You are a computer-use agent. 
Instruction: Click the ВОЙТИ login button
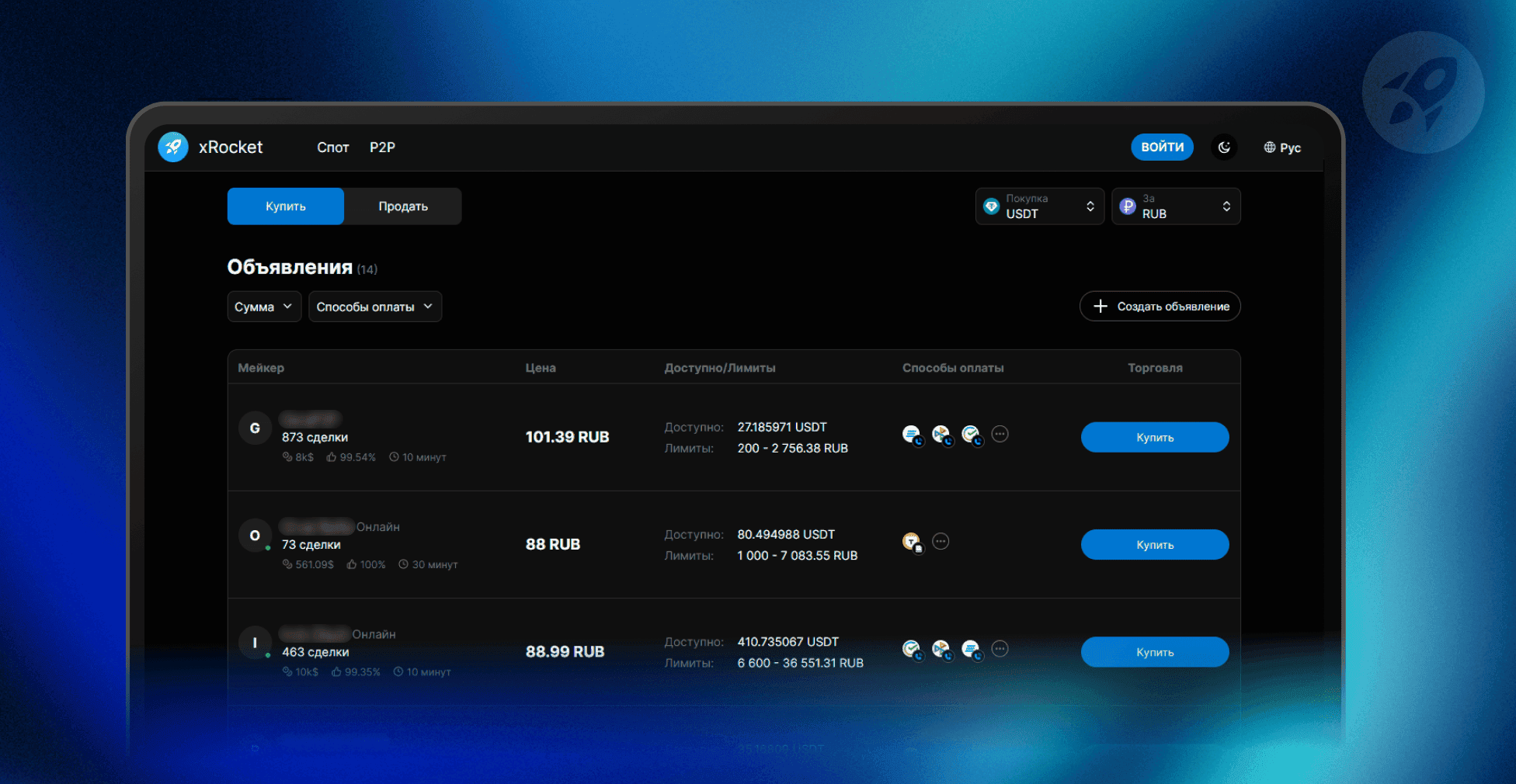[x=1162, y=147]
